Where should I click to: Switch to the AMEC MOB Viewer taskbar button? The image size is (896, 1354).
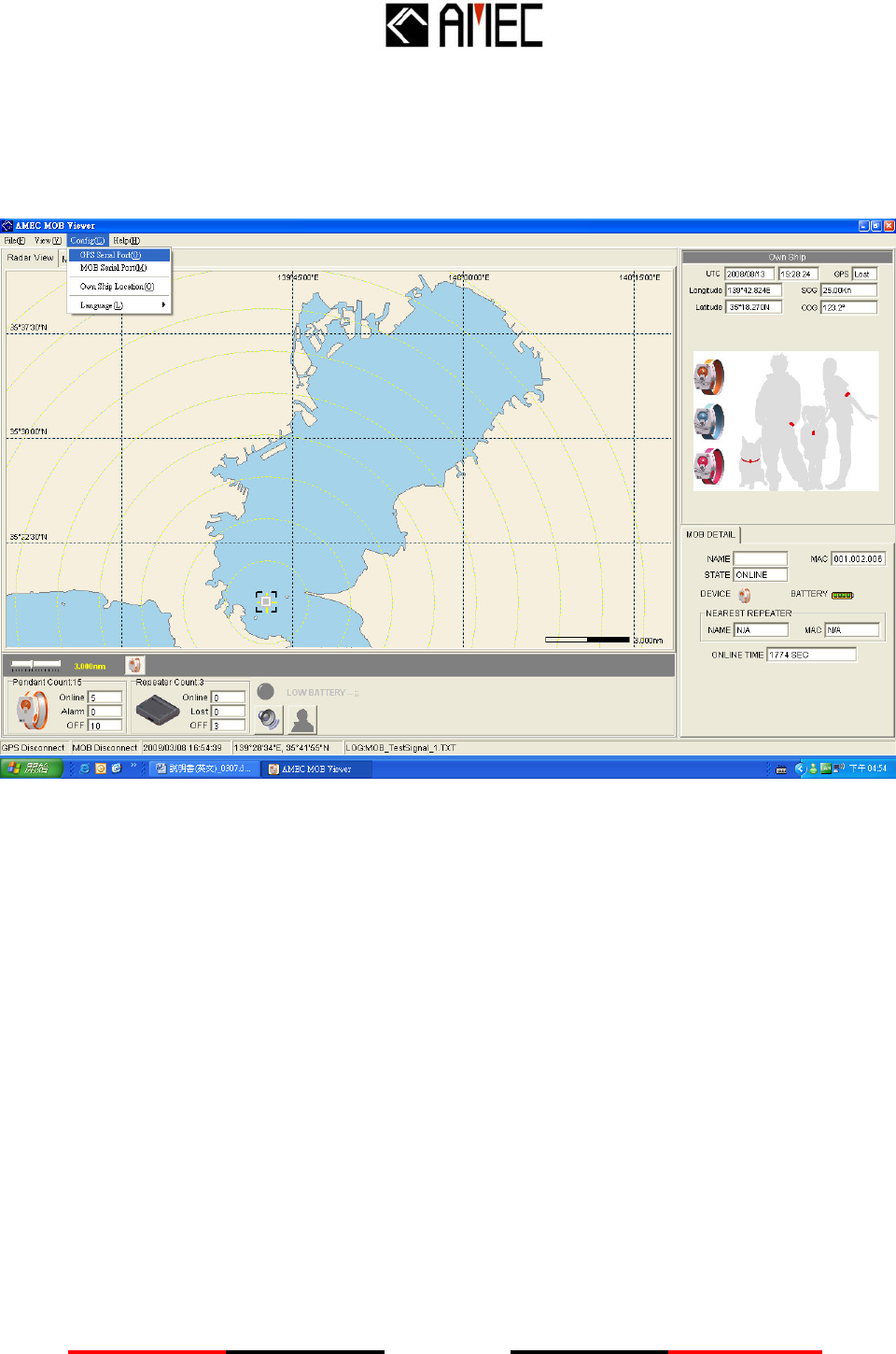(x=317, y=769)
